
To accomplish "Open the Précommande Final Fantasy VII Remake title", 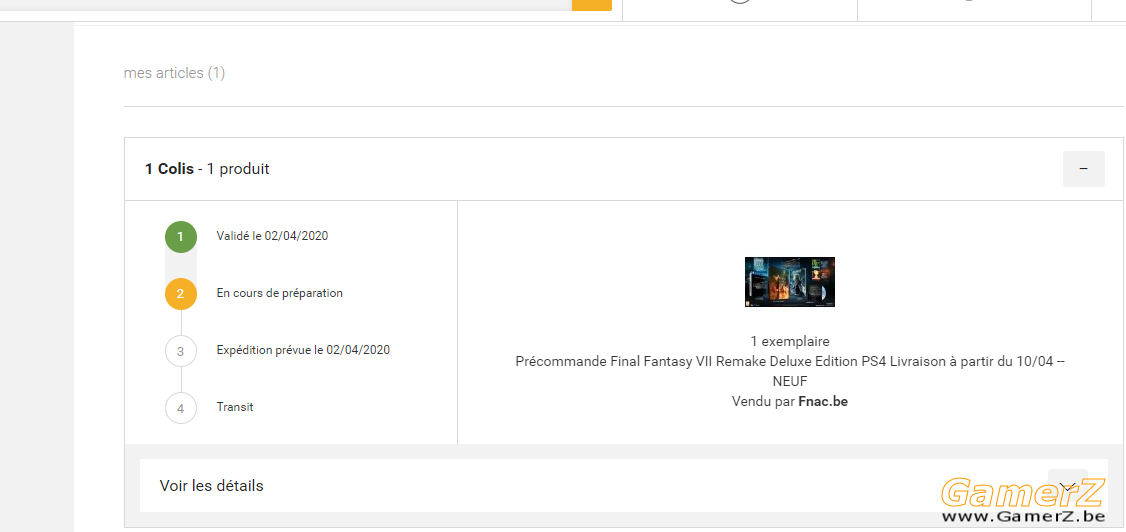I will 790,371.
